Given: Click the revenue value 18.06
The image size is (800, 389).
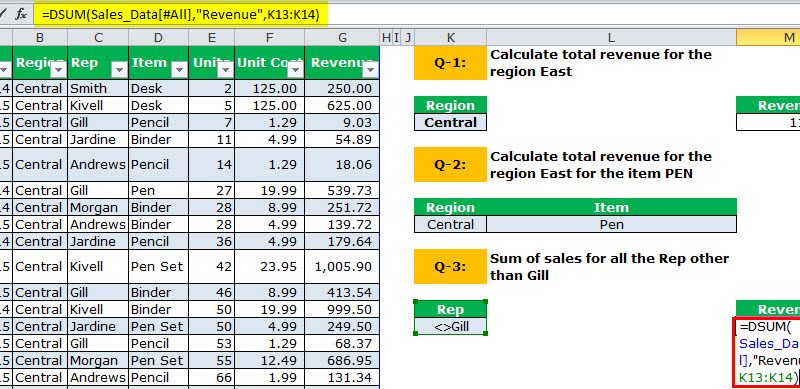Looking at the screenshot, I should 342,164.
